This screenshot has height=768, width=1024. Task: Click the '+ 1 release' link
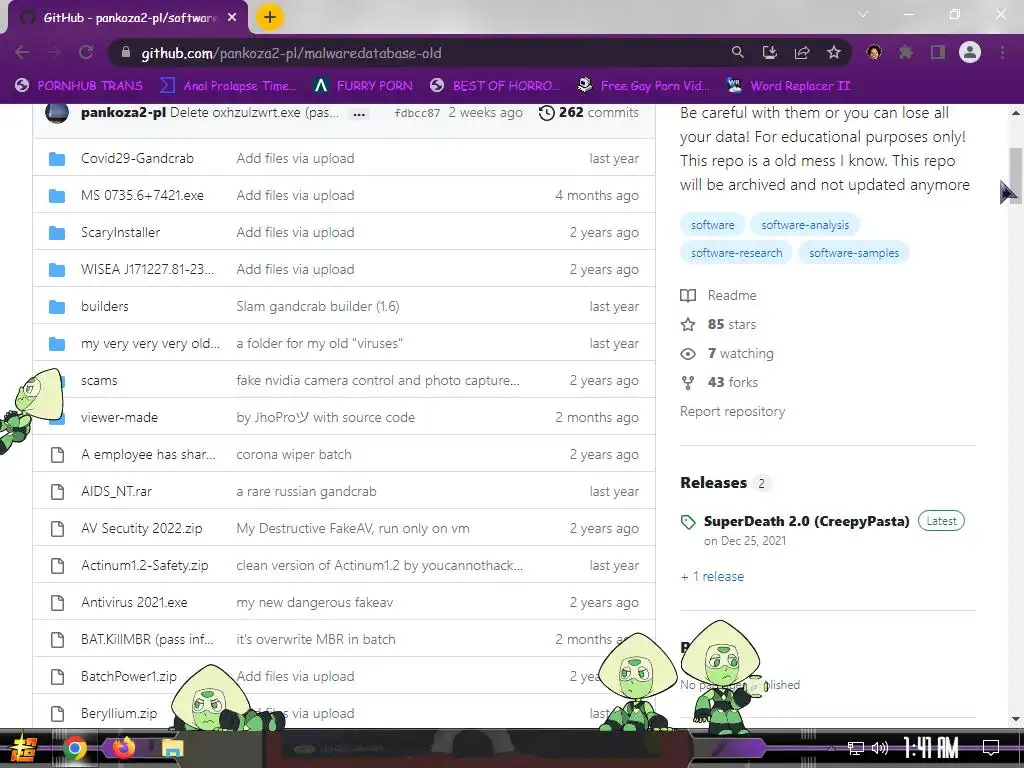(712, 577)
